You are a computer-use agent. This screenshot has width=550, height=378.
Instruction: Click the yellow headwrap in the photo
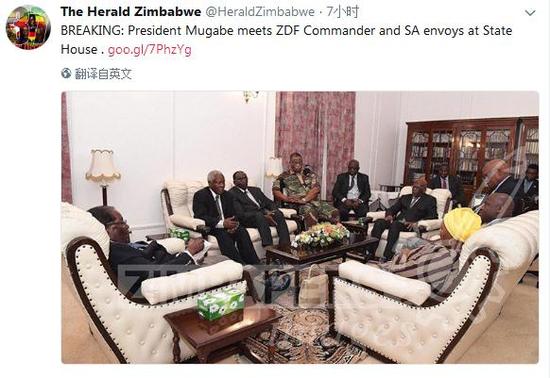(x=462, y=223)
